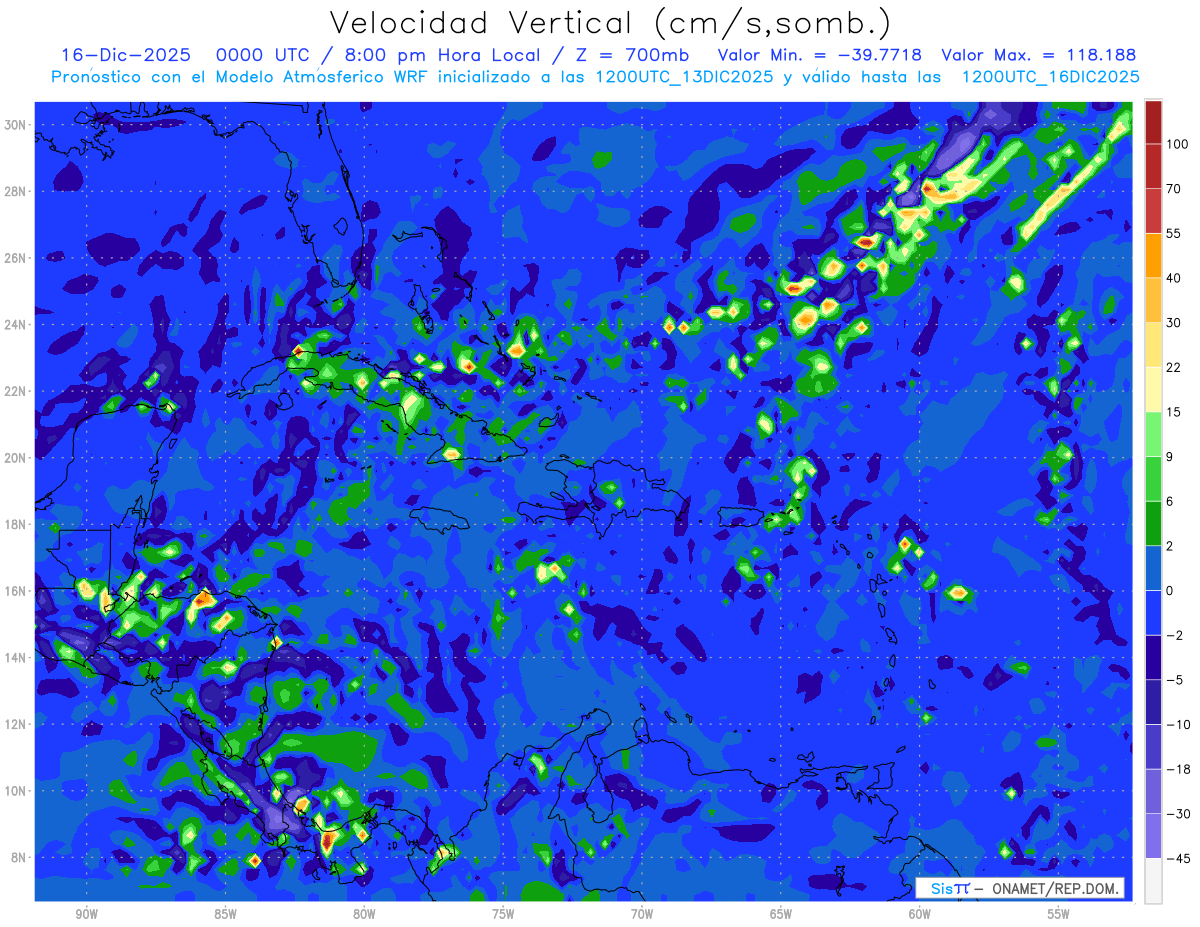Image resolution: width=1200 pixels, height=927 pixels.
Task: Pick the dark green swatch between 2 and 6
Action: click(x=1153, y=523)
